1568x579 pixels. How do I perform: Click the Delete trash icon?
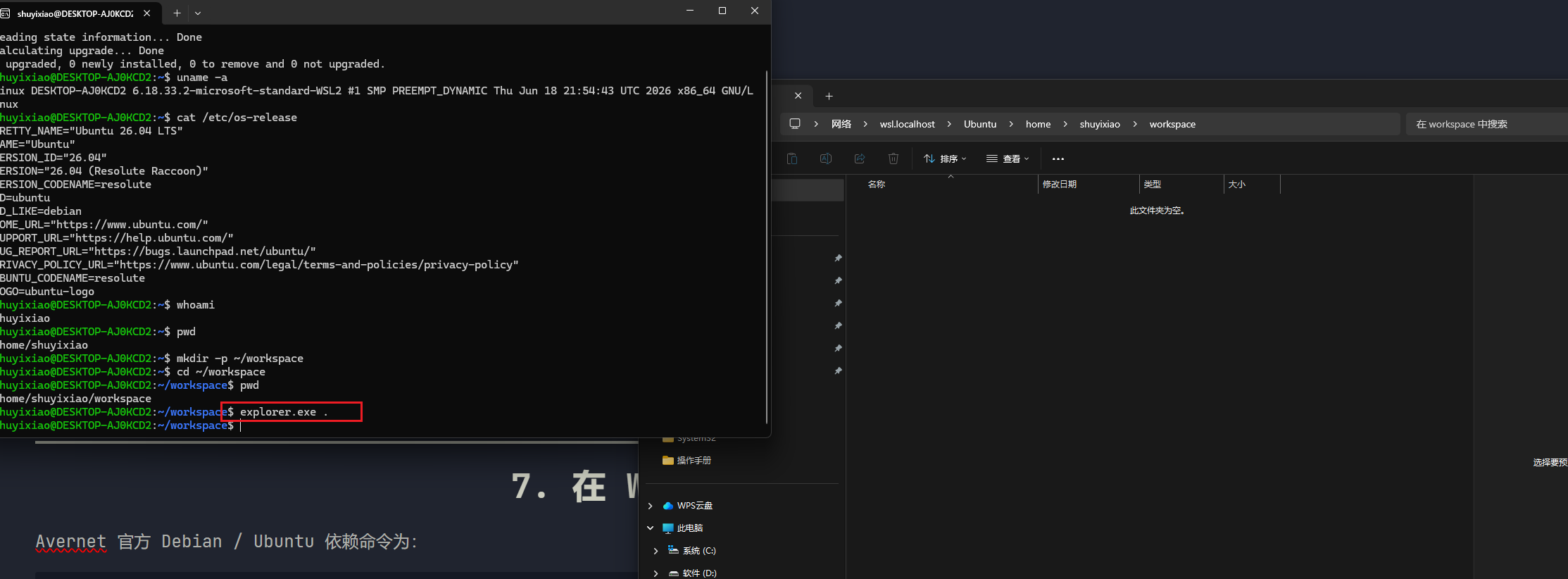pos(893,158)
